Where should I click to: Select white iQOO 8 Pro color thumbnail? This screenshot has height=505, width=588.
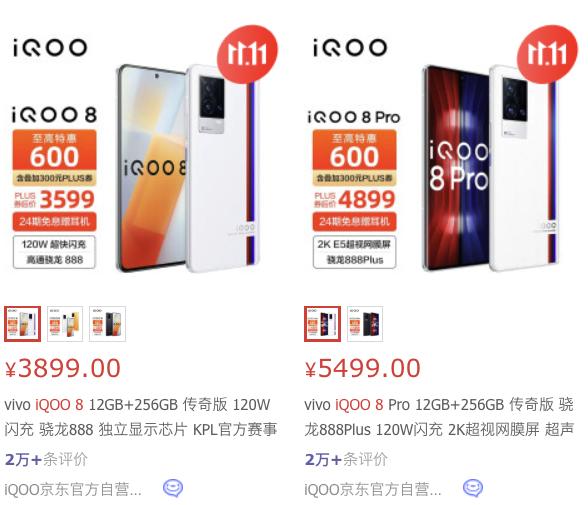click(x=322, y=324)
